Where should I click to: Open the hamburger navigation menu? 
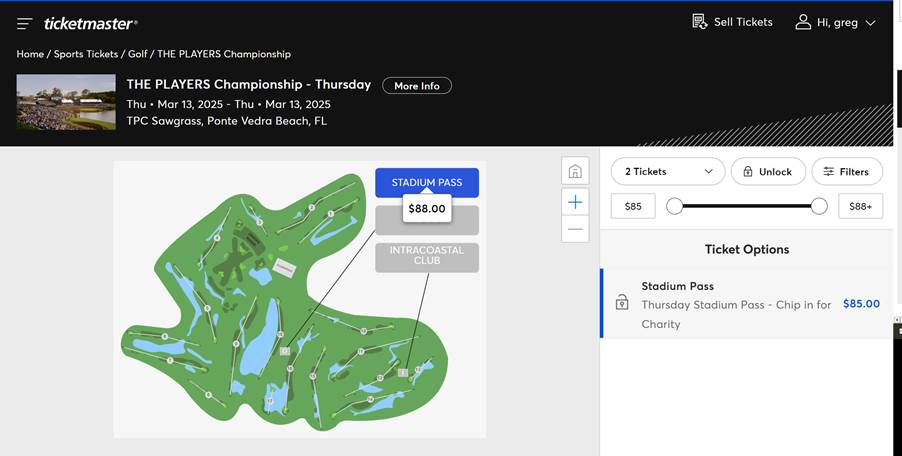[x=24, y=23]
